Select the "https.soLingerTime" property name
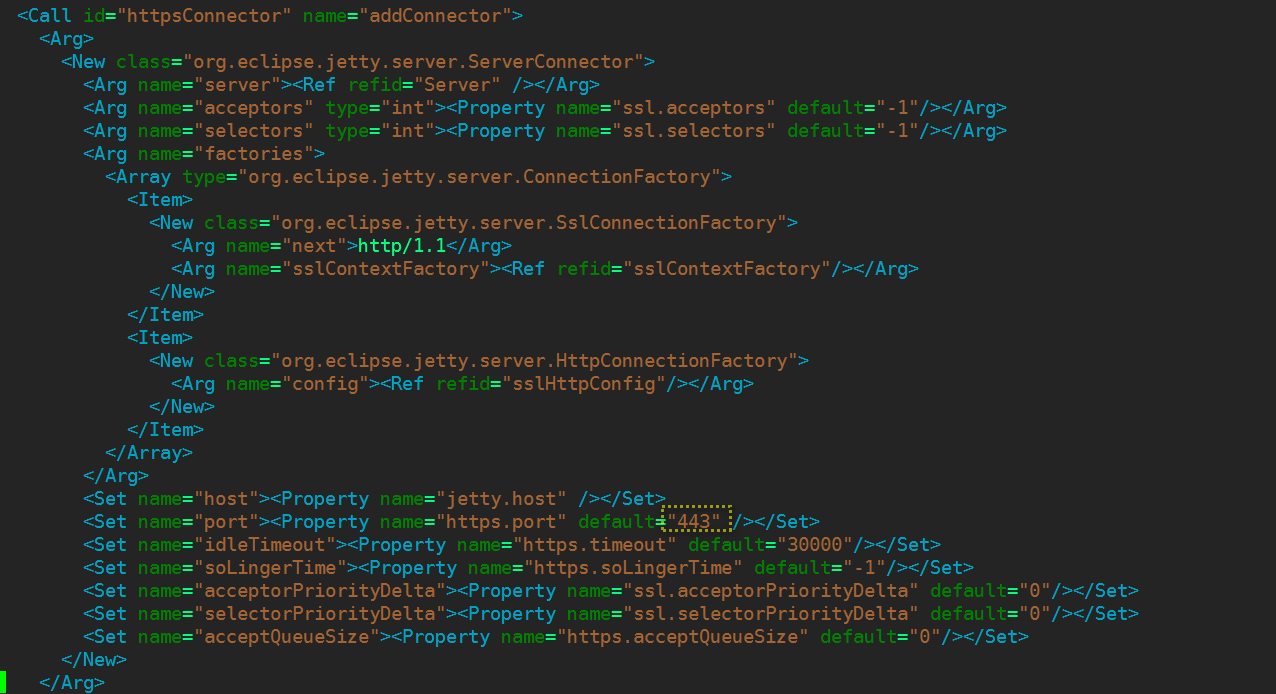Viewport: 1276px width, 694px height. click(x=633, y=568)
